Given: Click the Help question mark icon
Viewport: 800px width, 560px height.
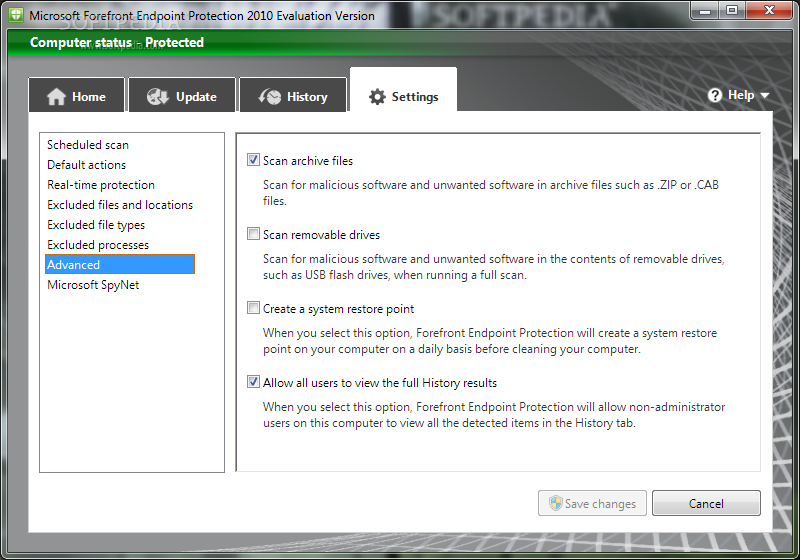Looking at the screenshot, I should 715,95.
